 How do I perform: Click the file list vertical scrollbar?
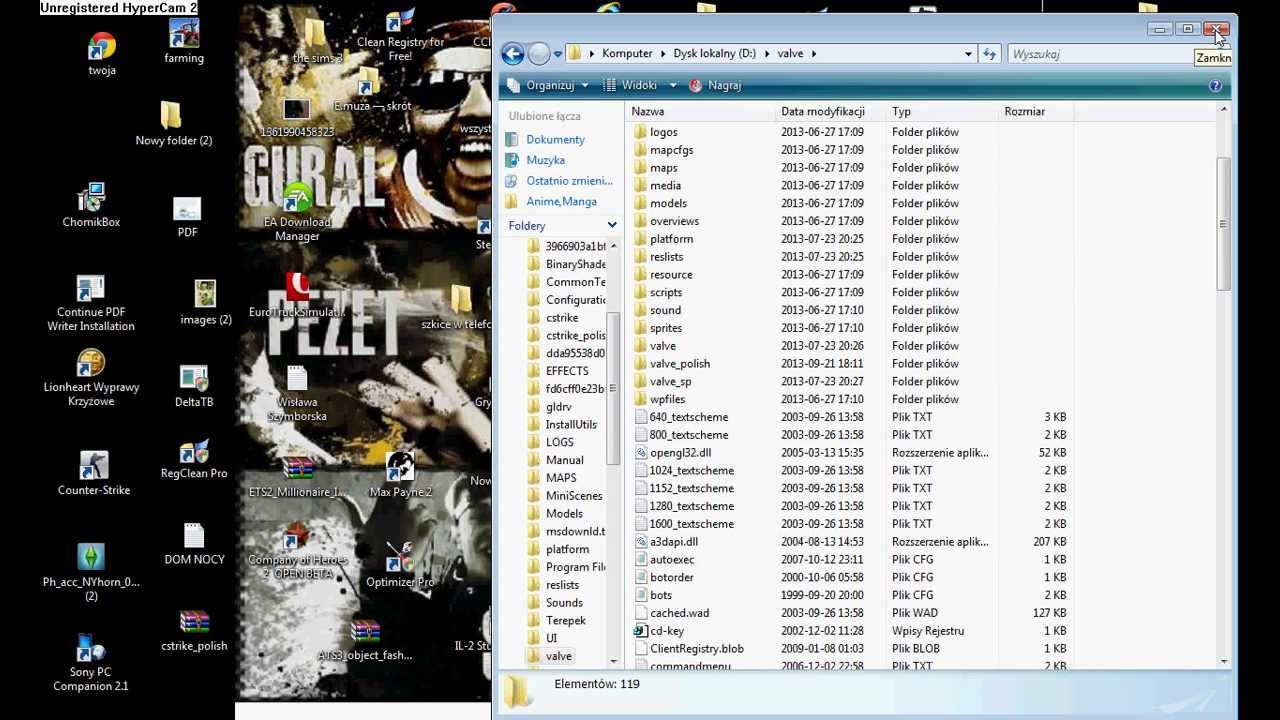click(1223, 225)
